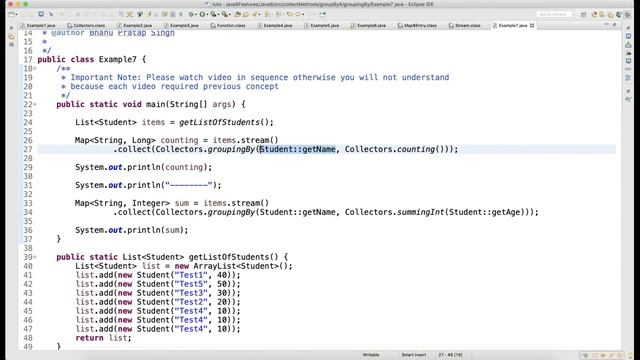This screenshot has width=640, height=360.
Task: Click the leftmost icon in bottom-right status tray
Action: tap(585, 355)
